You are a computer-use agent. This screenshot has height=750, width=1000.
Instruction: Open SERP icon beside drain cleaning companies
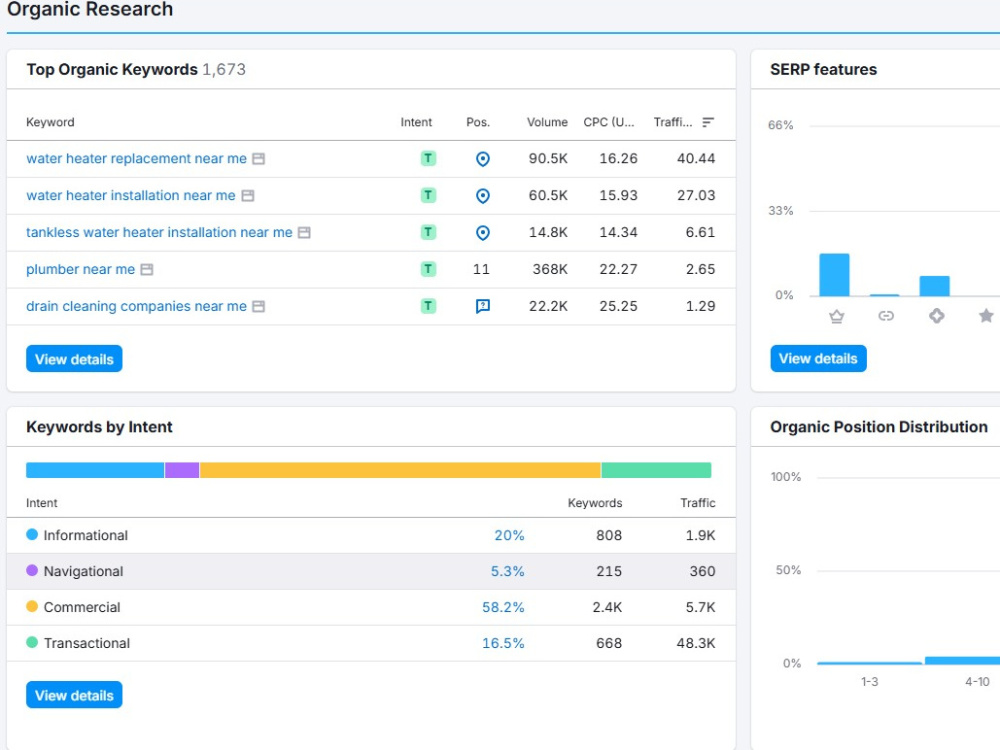[258, 307]
